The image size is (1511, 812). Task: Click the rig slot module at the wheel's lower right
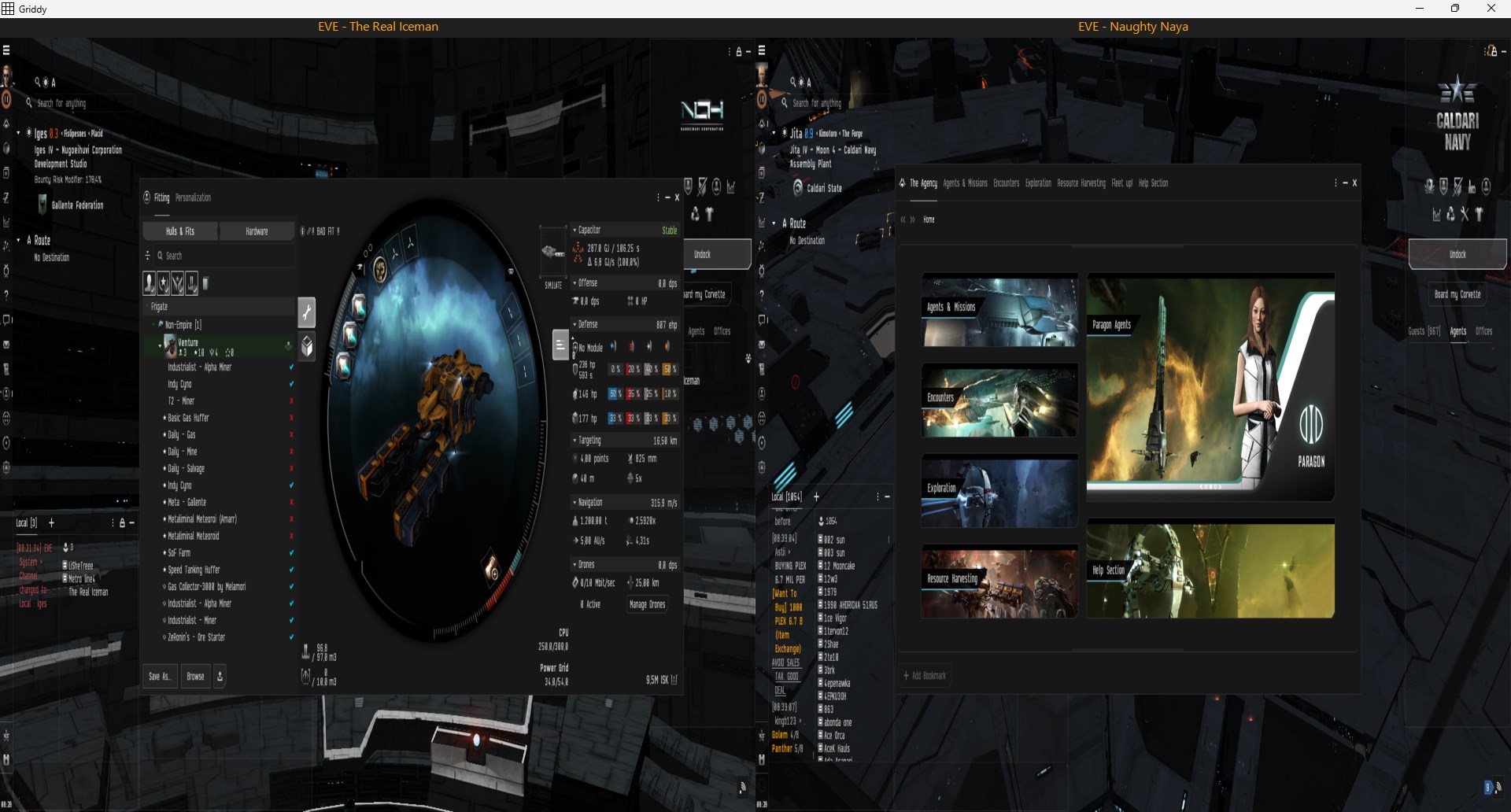492,568
